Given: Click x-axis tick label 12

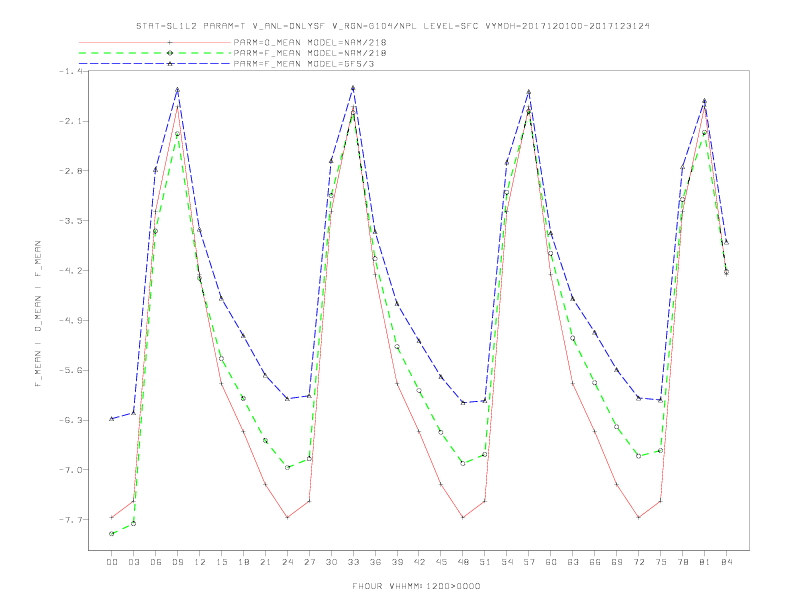Looking at the screenshot, I should (200, 562).
